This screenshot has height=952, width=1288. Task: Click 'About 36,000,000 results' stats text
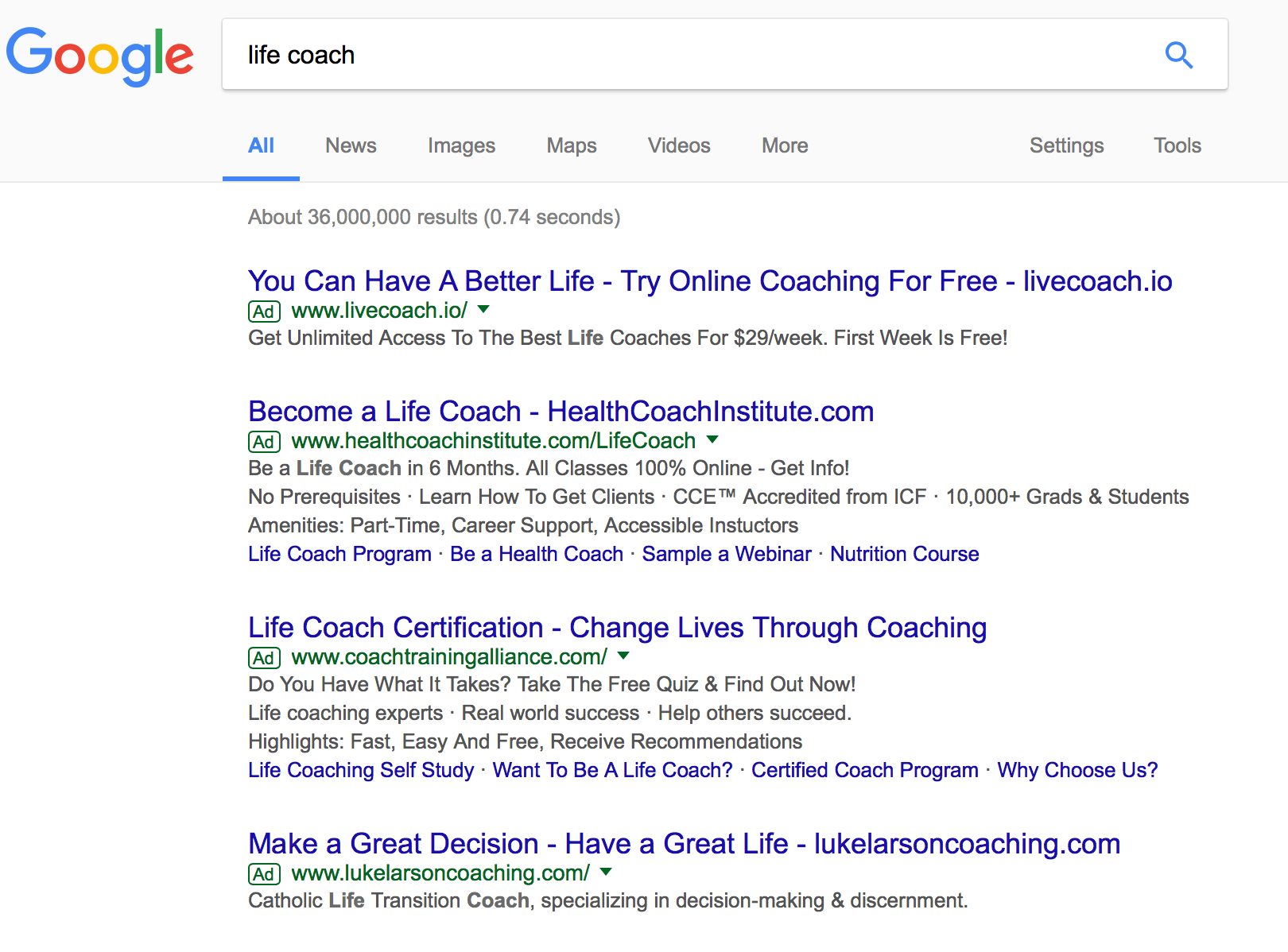pos(434,217)
